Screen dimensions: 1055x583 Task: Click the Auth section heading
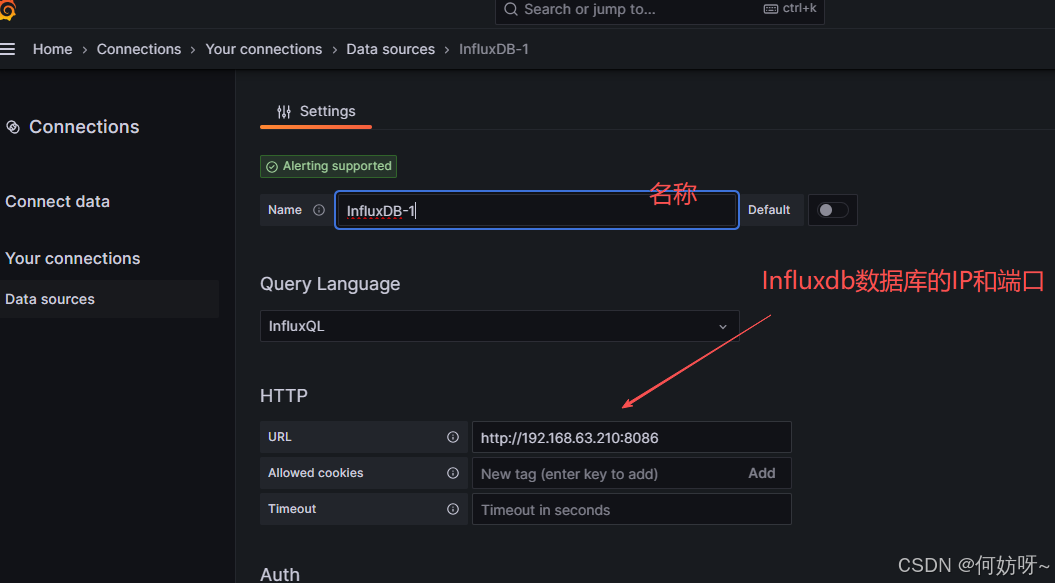pyautogui.click(x=280, y=574)
